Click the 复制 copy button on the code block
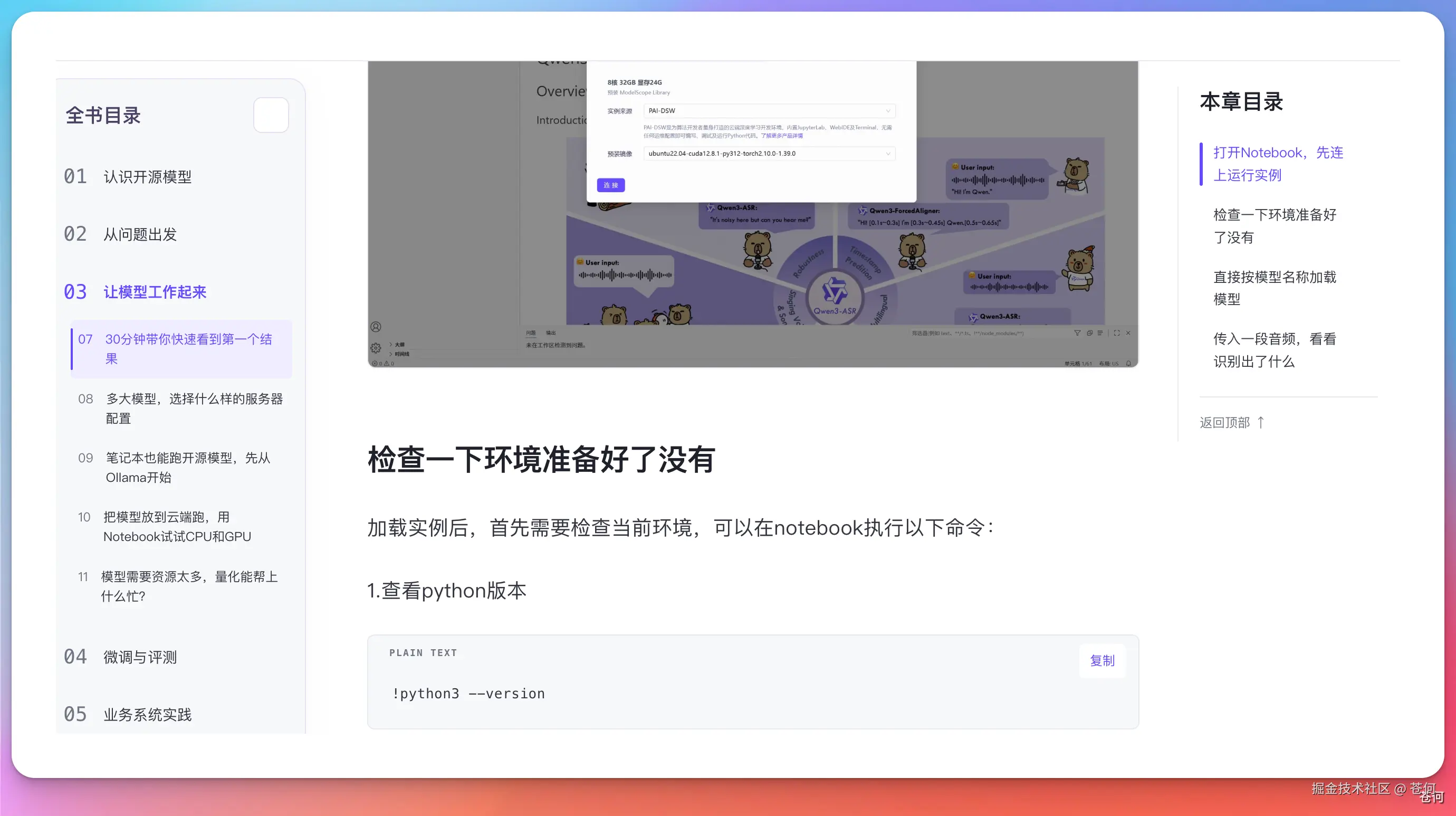The image size is (1456, 816). click(x=1102, y=660)
